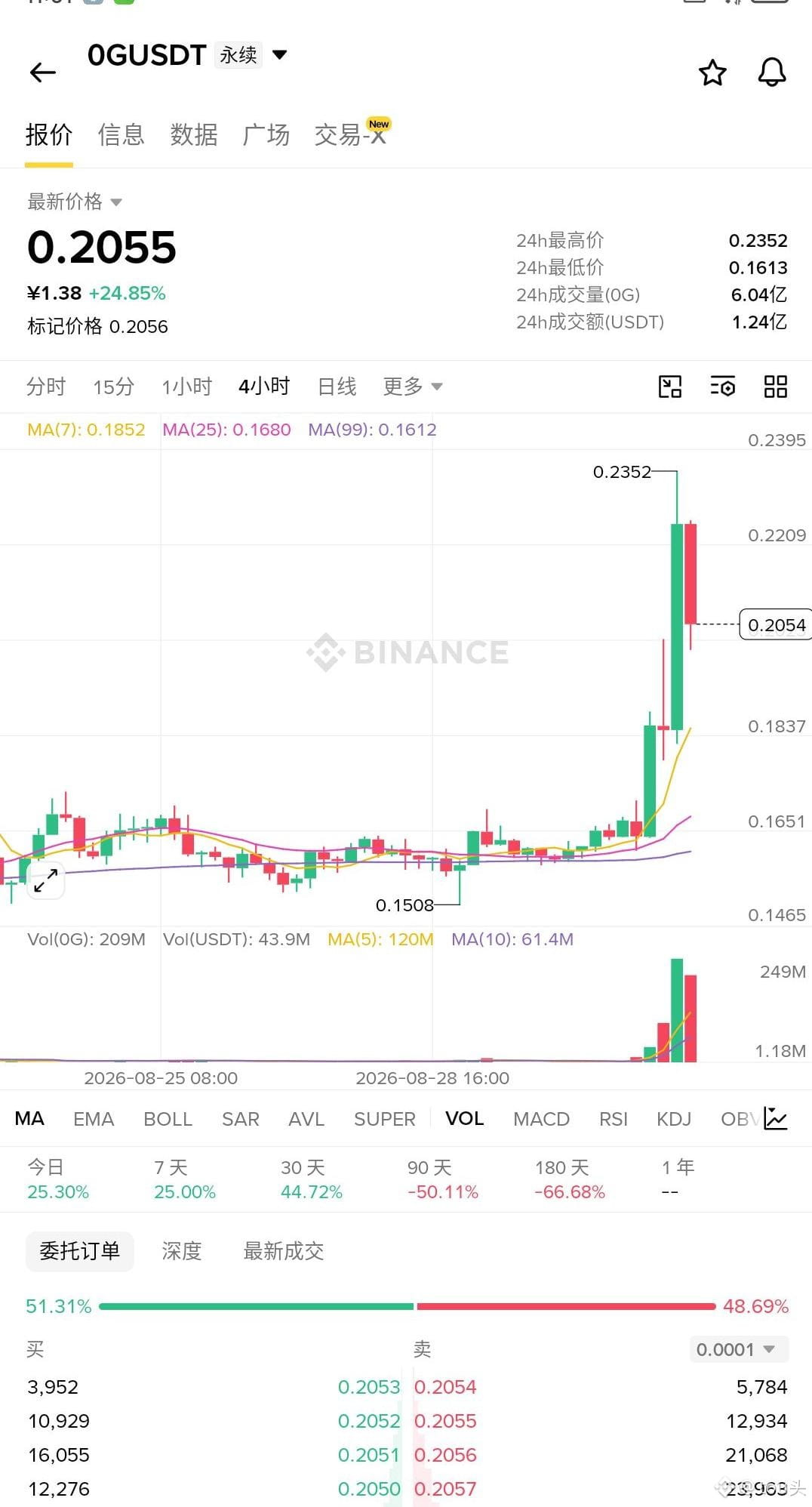Tap the MA(25): 0.1680 legend
812x1507 pixels.
tap(226, 430)
